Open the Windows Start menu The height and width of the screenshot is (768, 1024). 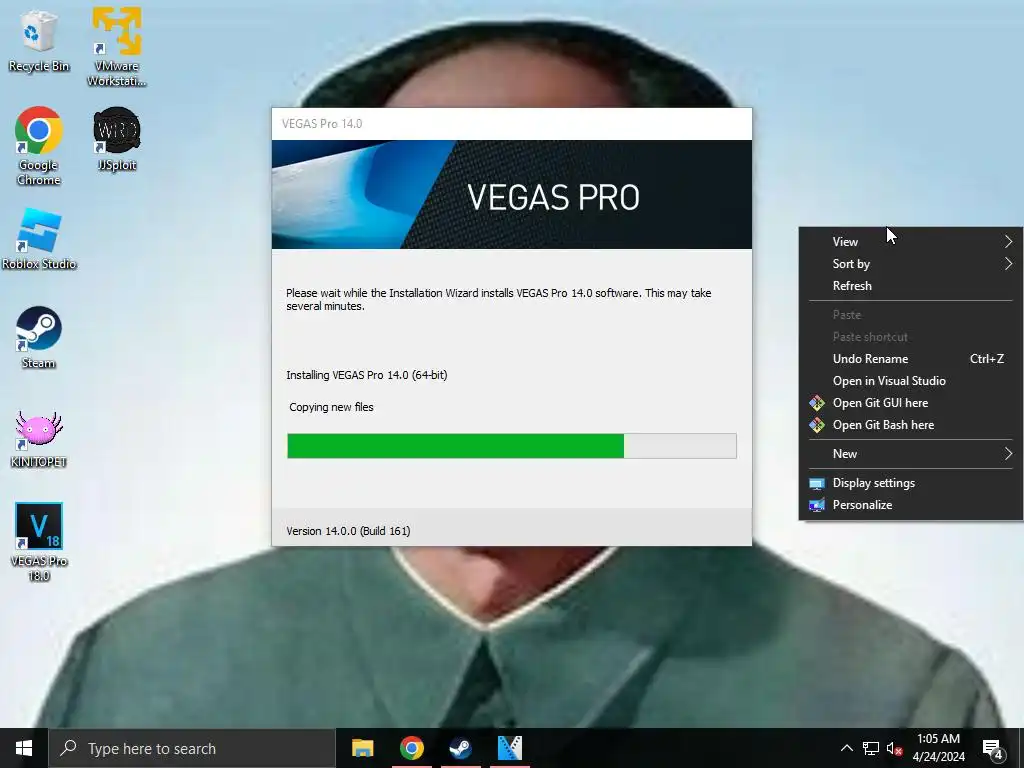tap(24, 748)
